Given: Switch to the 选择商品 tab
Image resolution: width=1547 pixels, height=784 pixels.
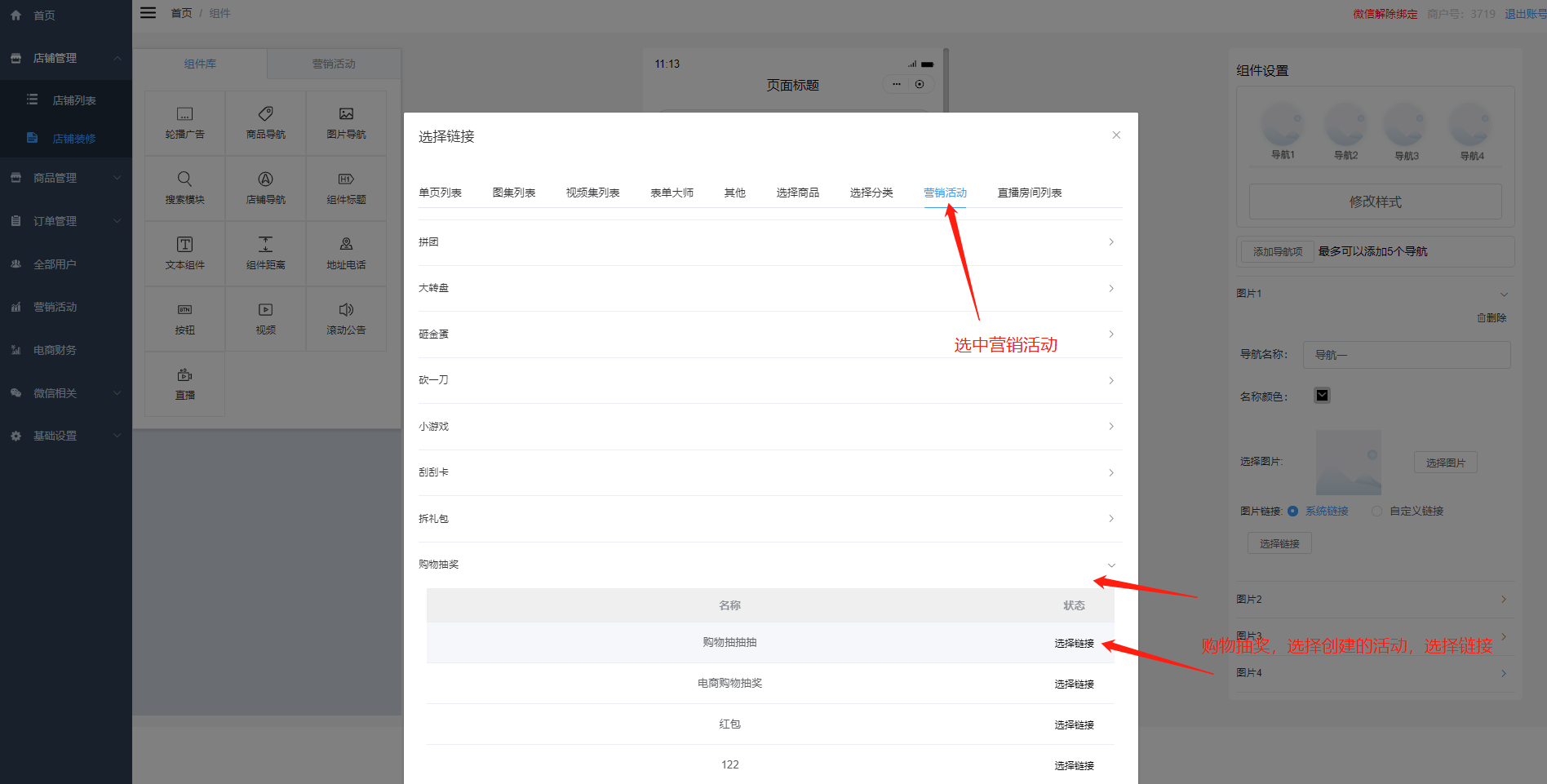Looking at the screenshot, I should point(797,193).
